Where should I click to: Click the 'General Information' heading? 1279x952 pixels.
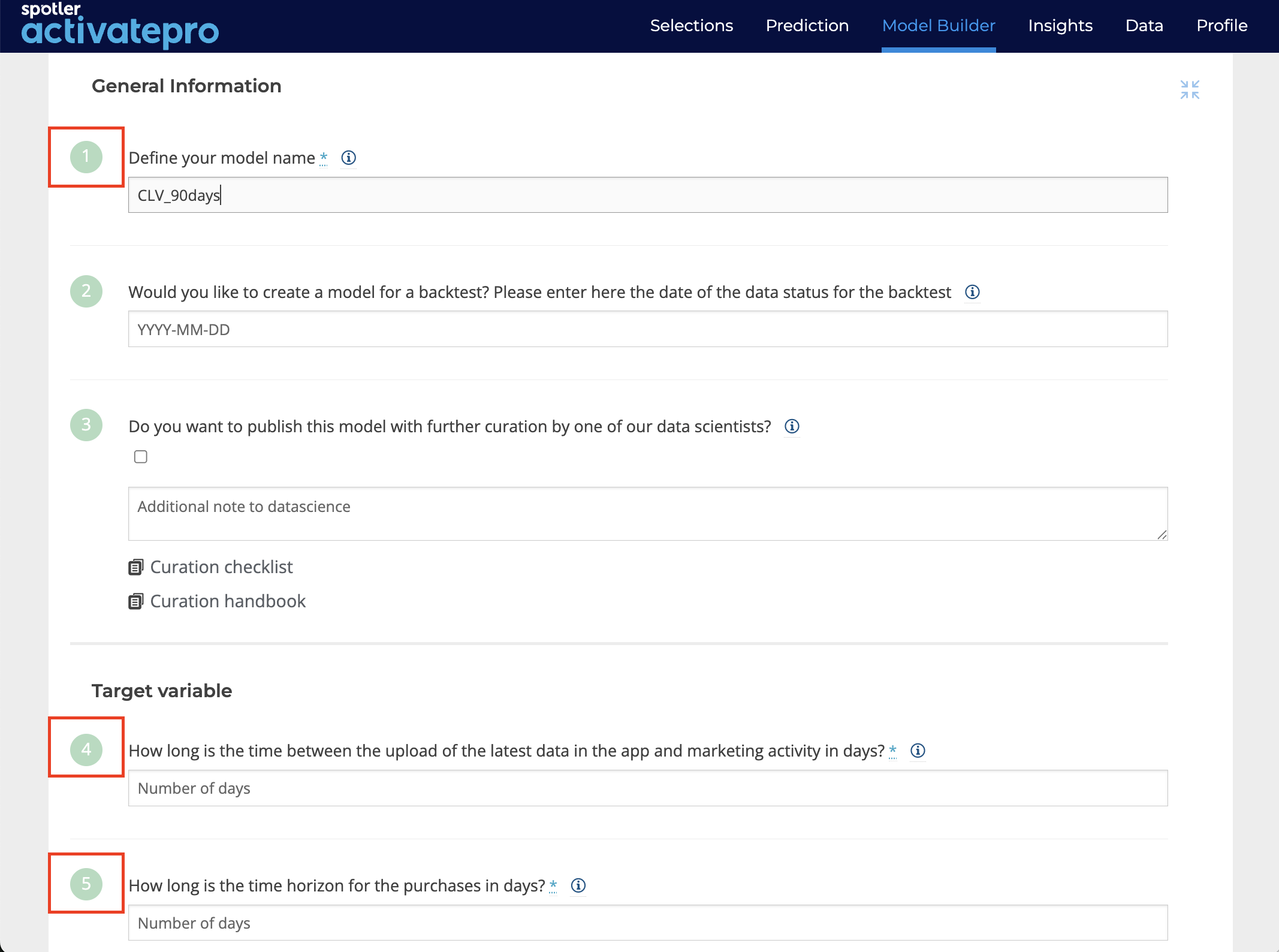(x=186, y=86)
